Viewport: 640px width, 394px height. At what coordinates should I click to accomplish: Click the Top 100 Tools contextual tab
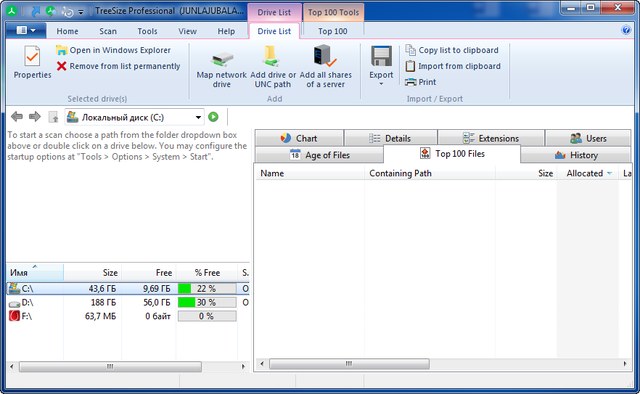coord(333,12)
